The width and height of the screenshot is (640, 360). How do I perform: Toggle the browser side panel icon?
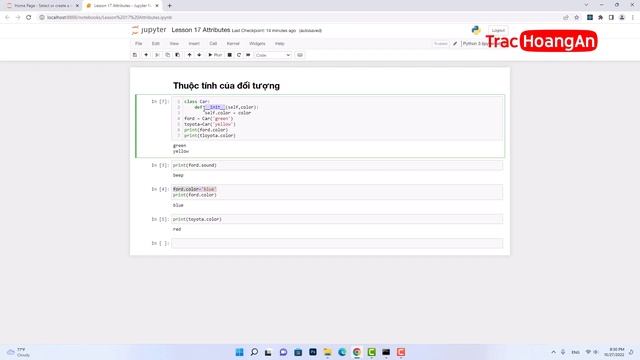[611, 18]
